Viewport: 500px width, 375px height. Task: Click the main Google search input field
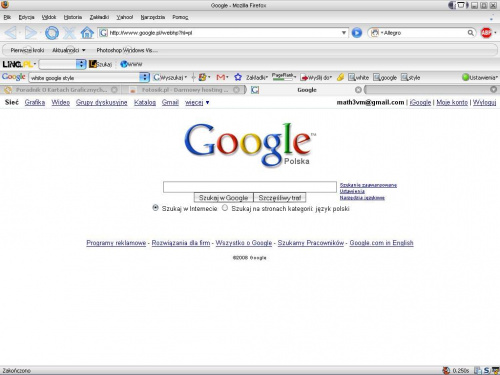click(x=250, y=187)
